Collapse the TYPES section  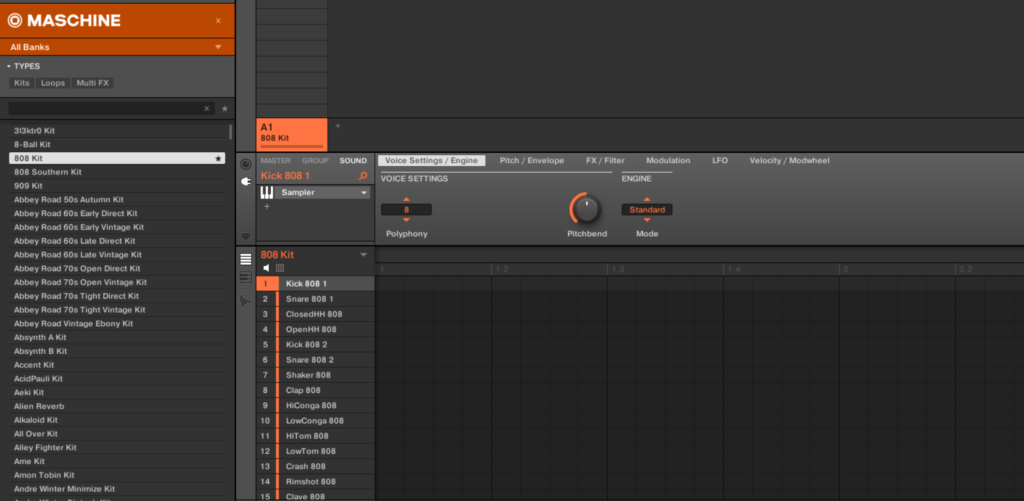pos(9,66)
